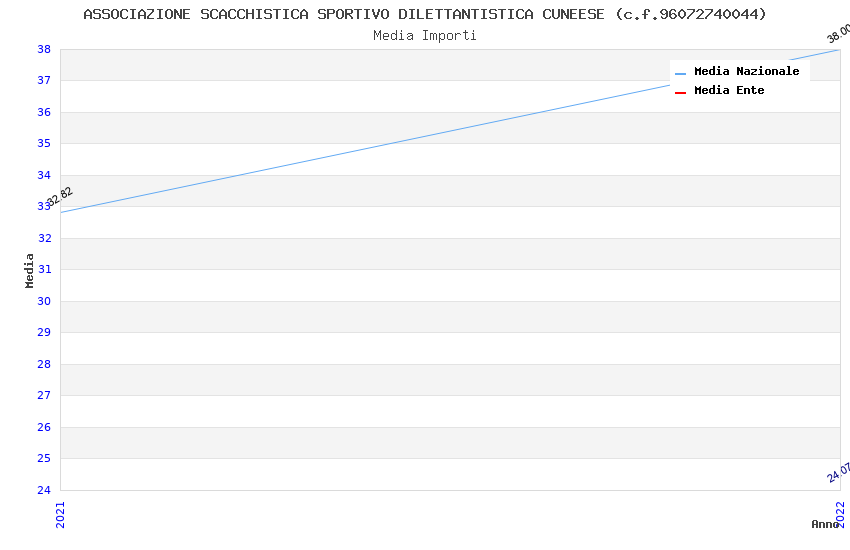The image size is (850, 550).
Task: Click the 33 y-axis tick label
Action: pos(44,206)
